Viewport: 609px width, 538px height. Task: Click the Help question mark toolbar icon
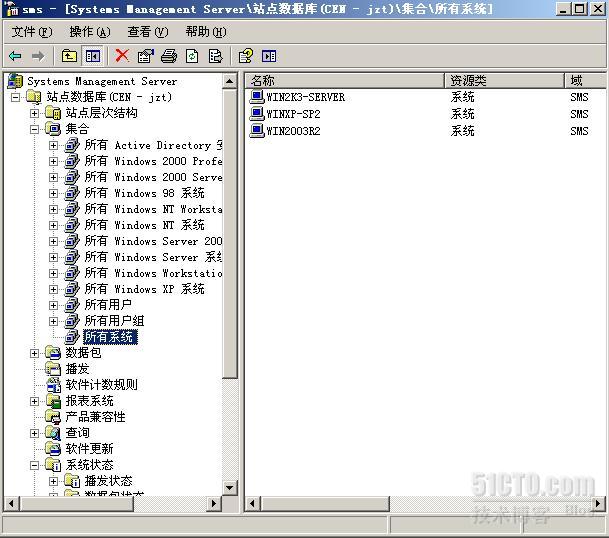tap(246, 56)
